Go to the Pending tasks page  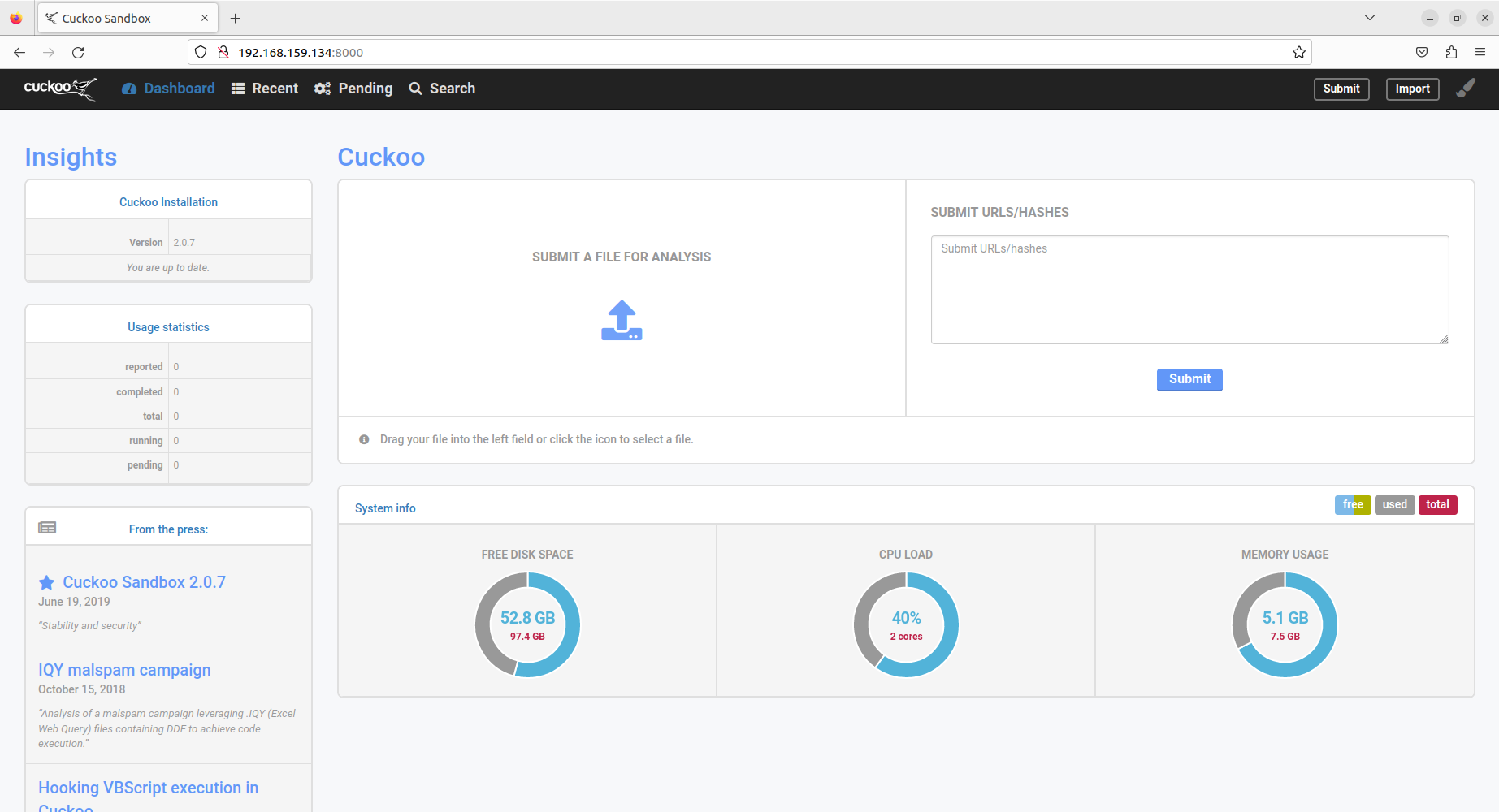tap(353, 89)
